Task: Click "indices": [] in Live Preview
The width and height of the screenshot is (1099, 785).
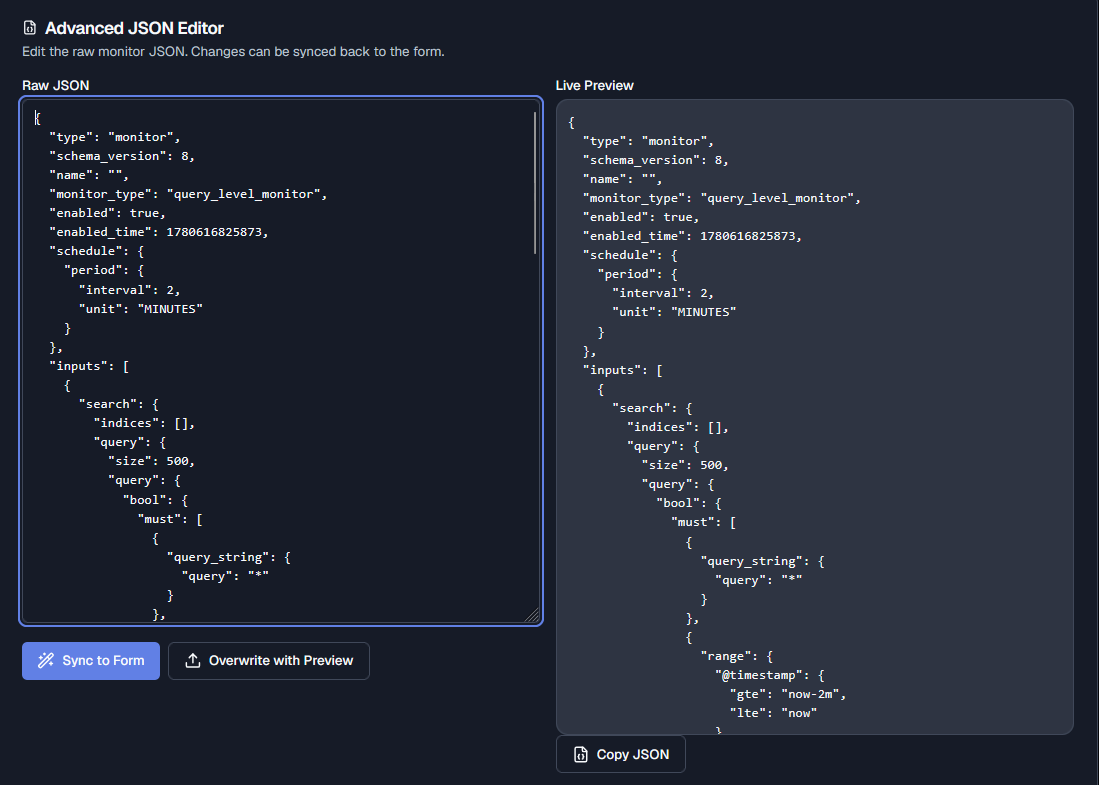Action: [678, 427]
